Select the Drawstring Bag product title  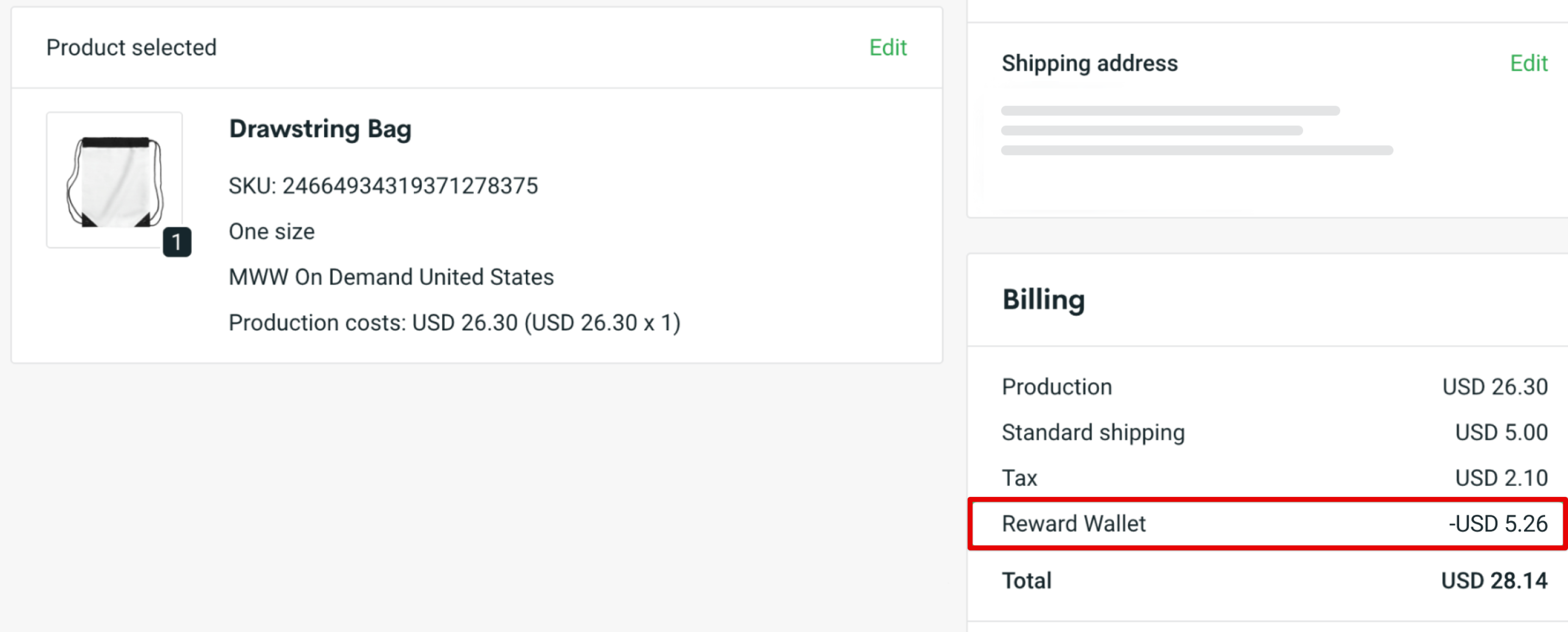coord(320,129)
